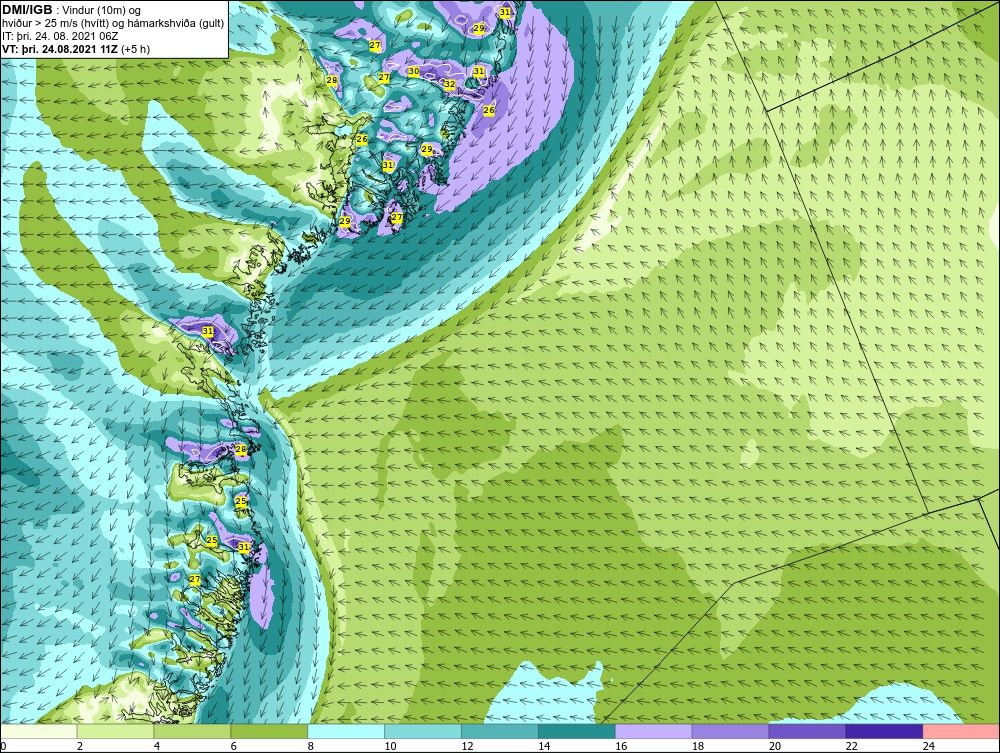
Task: Click the bold DMI/IGB title text
Action: point(27,10)
